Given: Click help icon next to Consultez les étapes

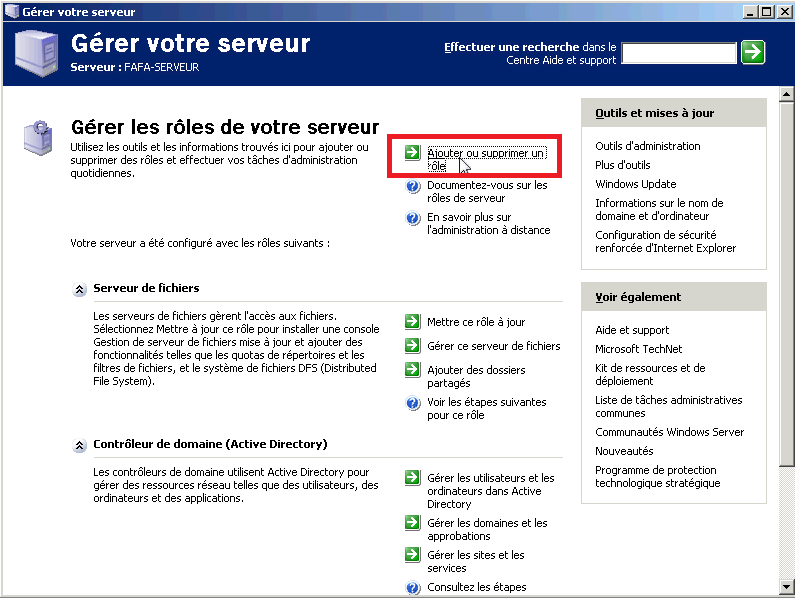Looking at the screenshot, I should pyautogui.click(x=413, y=588).
